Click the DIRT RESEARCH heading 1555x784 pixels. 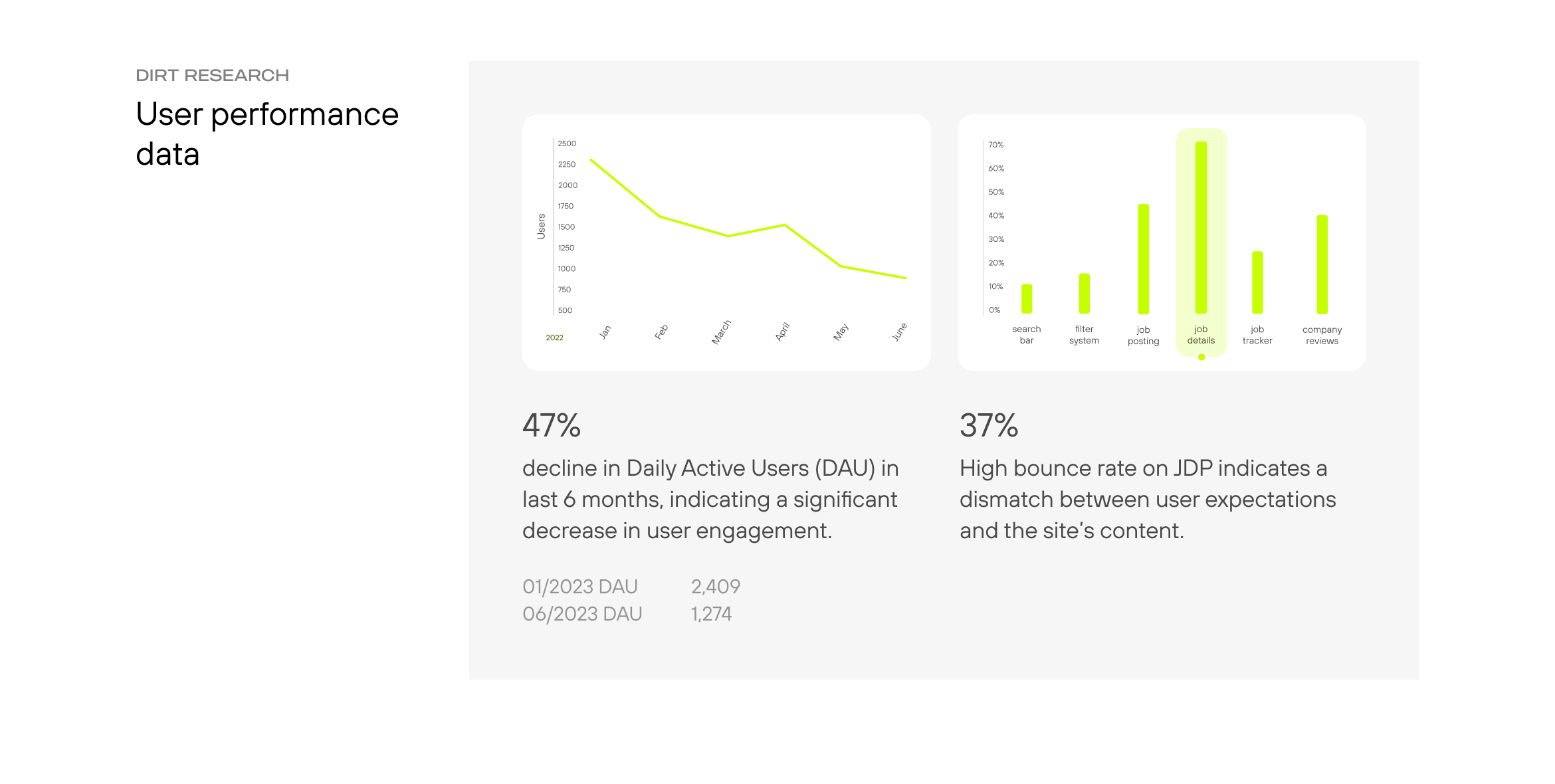(212, 76)
